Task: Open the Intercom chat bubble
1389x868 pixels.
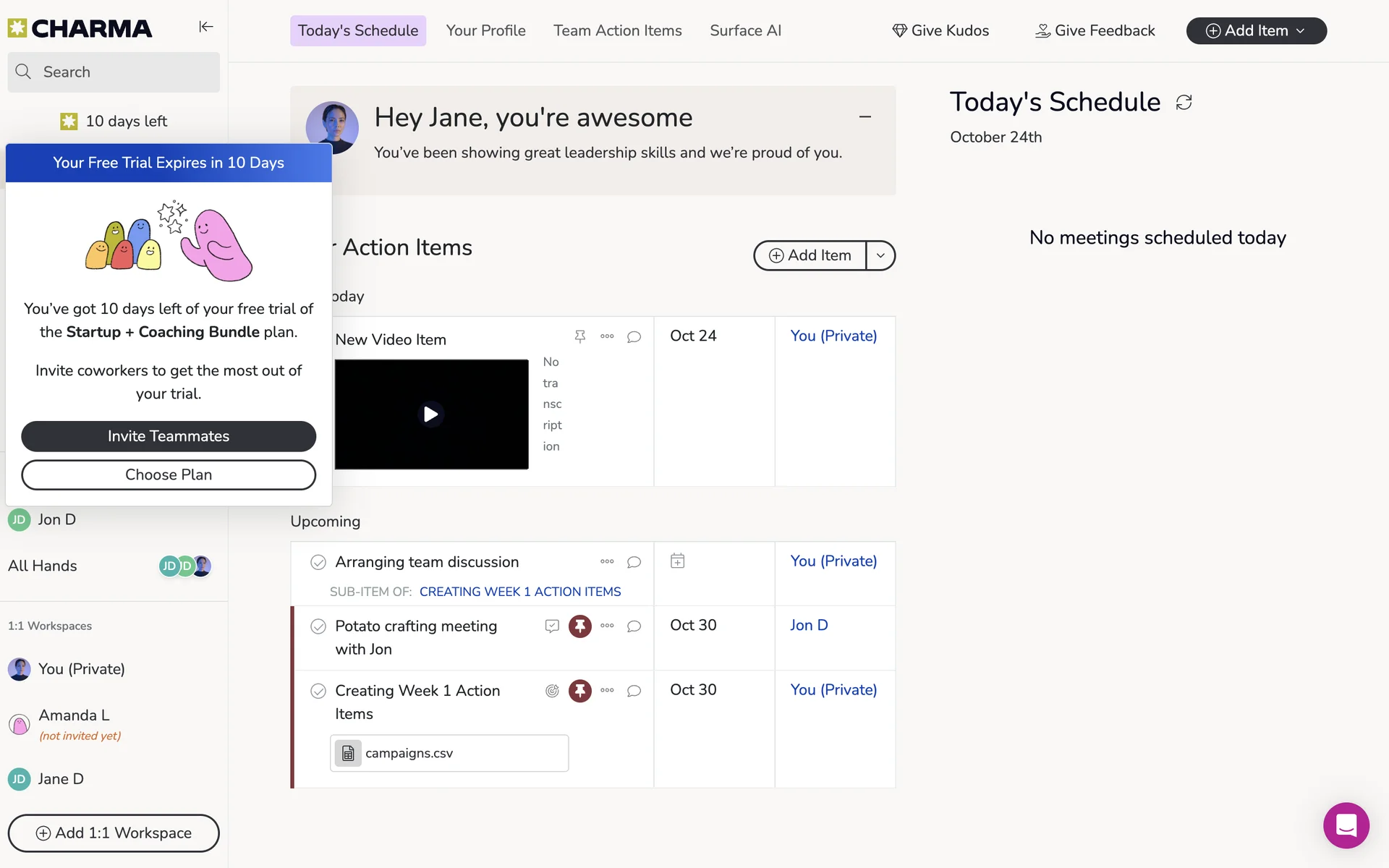Action: [x=1346, y=825]
